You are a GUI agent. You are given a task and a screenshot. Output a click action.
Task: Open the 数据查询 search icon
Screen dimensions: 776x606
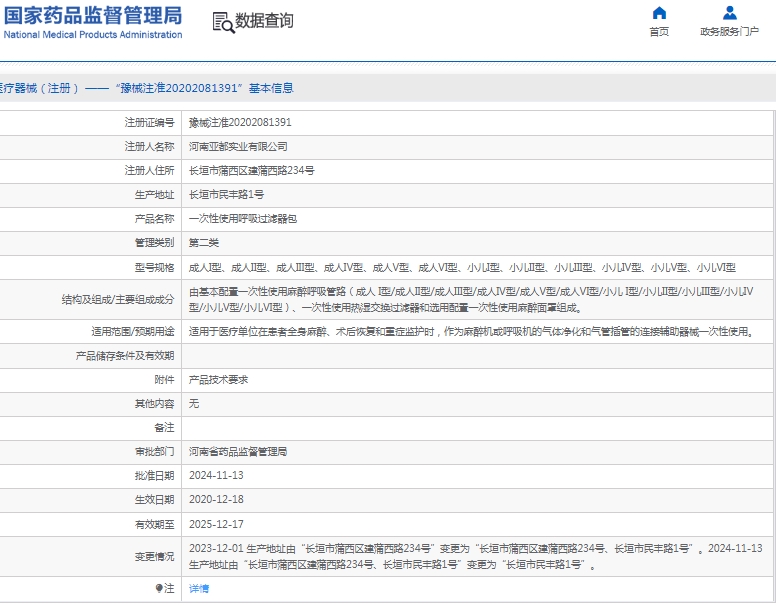[x=223, y=23]
